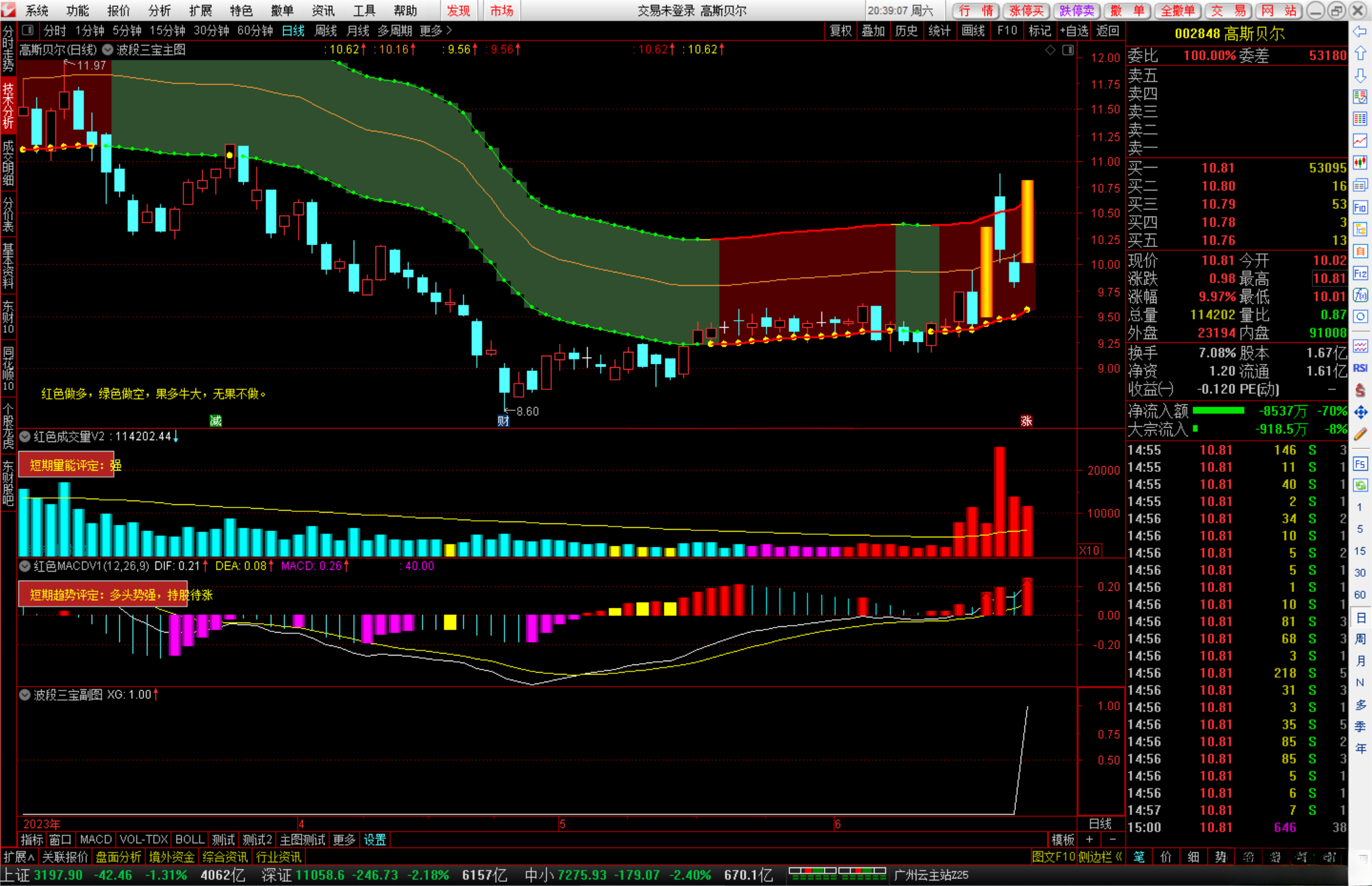
Task: Click the plus zoom button beside 模板
Action: point(1089,840)
